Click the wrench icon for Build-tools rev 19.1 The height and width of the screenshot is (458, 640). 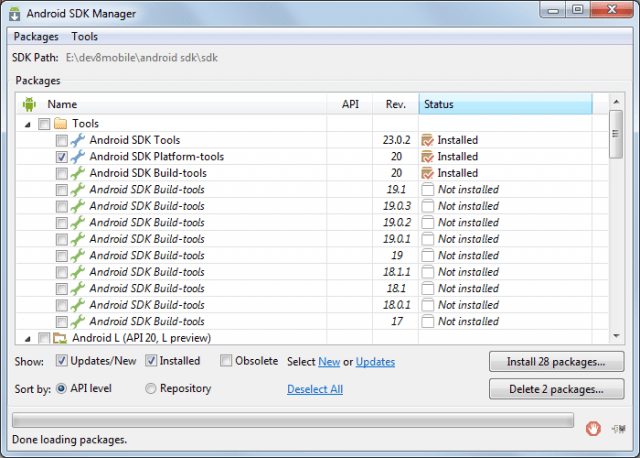point(78,189)
